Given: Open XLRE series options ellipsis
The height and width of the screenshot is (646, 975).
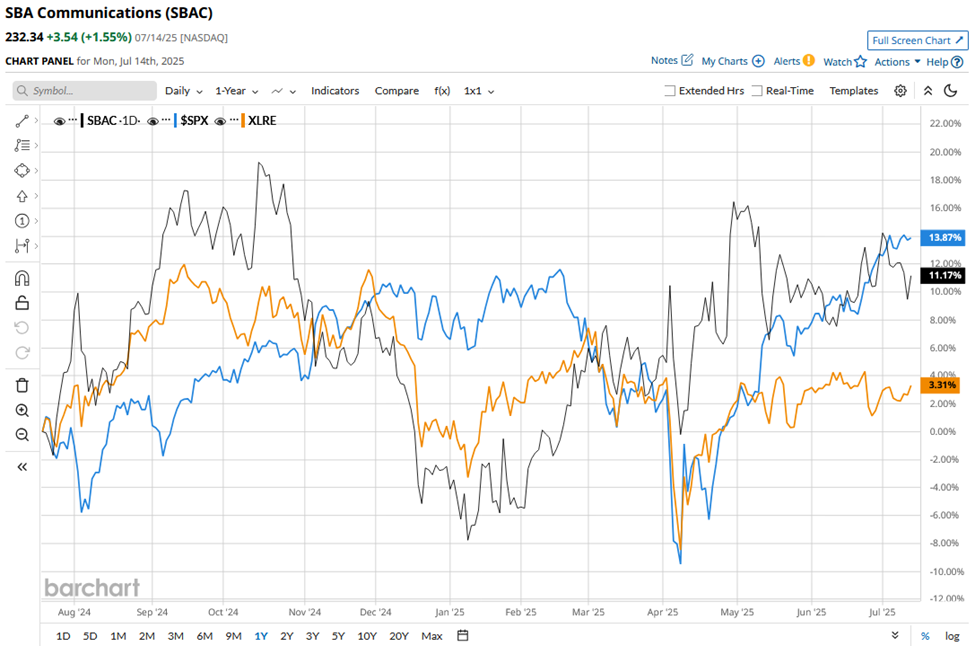Looking at the screenshot, I should (x=234, y=119).
